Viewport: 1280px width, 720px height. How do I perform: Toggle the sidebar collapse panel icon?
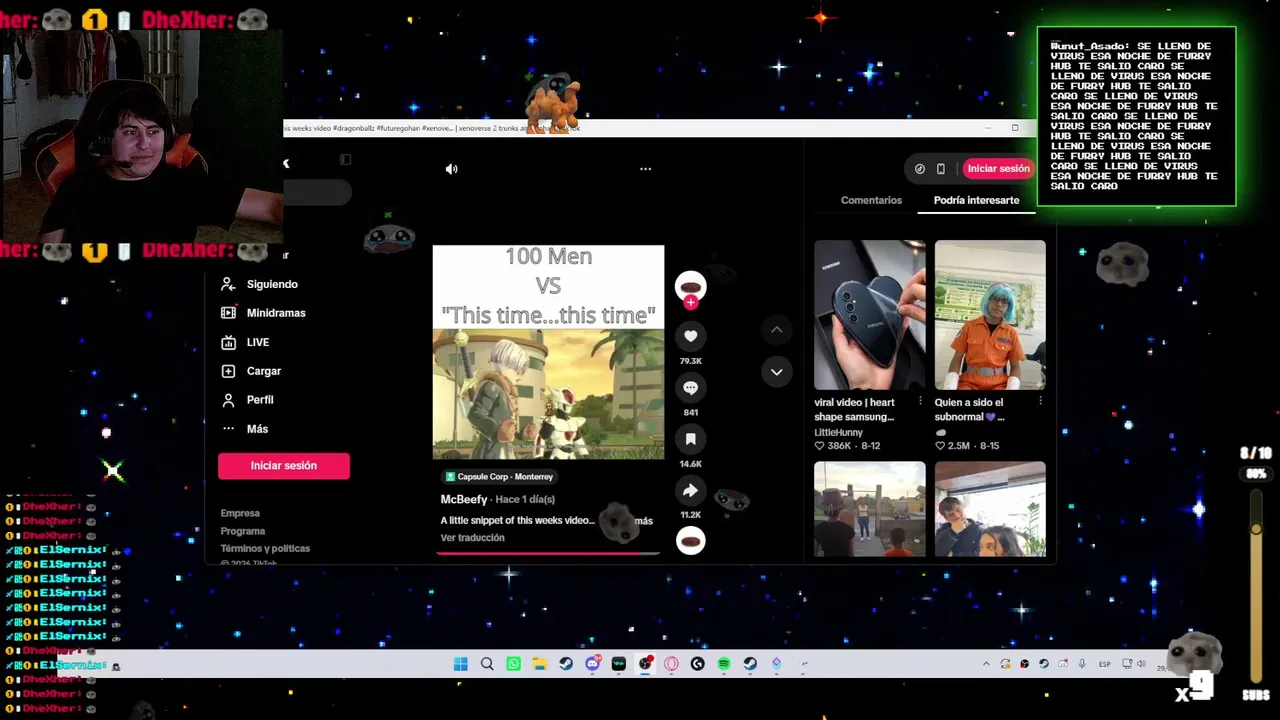click(345, 160)
